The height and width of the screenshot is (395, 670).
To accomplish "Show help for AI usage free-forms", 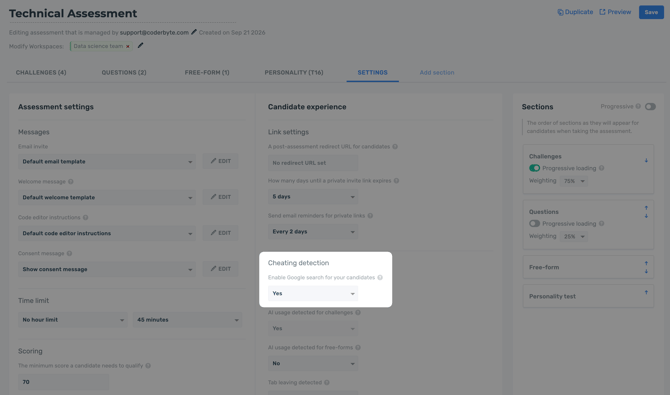I will (x=358, y=348).
